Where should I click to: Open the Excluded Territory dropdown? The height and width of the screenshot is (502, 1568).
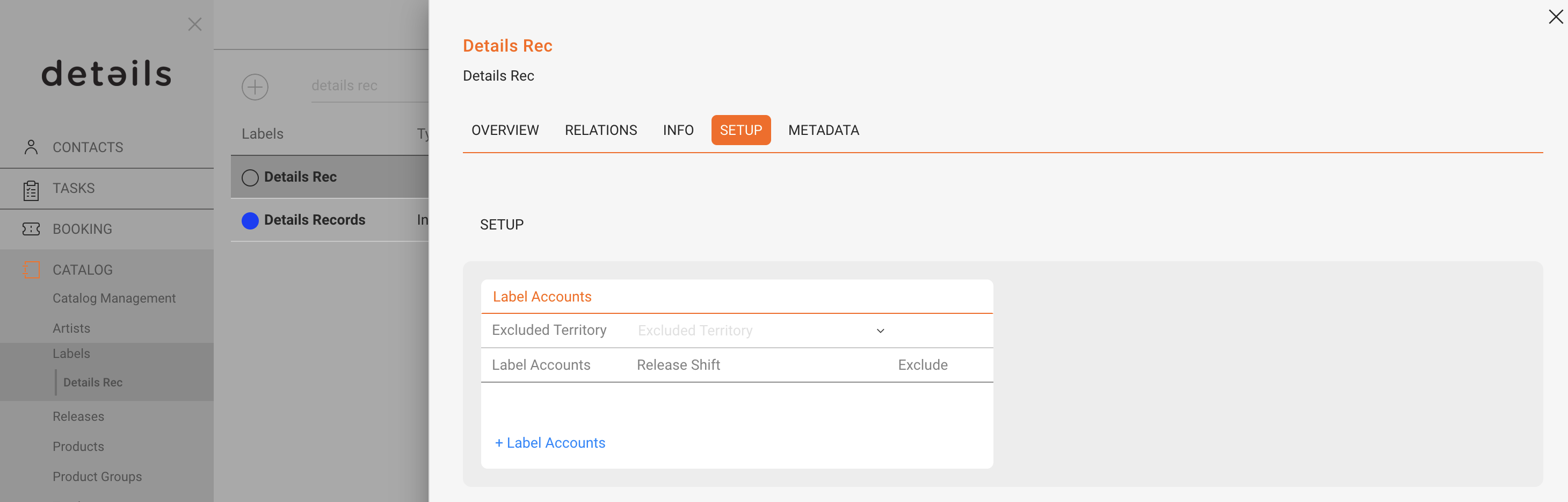click(761, 330)
